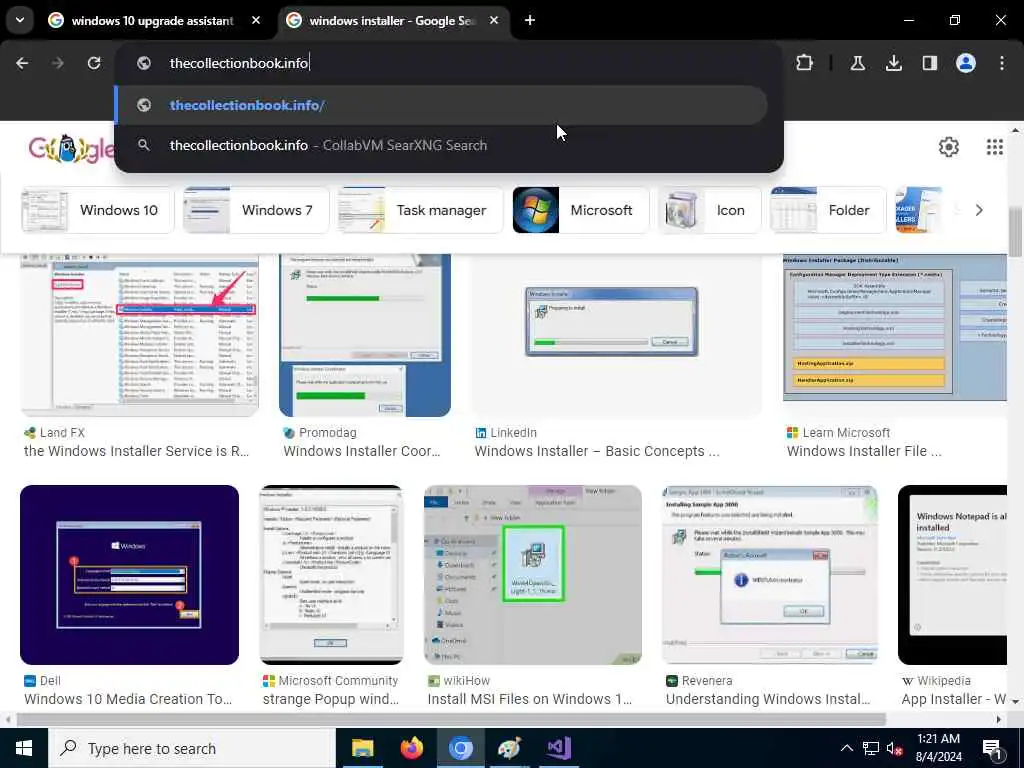Image resolution: width=1024 pixels, height=768 pixels.
Task: Close the windows 10 upgrade assistant tab
Action: click(256, 20)
